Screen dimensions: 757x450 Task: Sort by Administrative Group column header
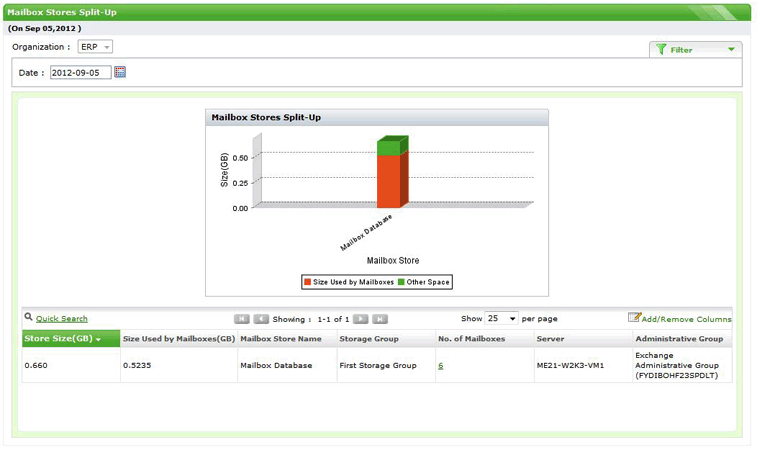click(682, 338)
